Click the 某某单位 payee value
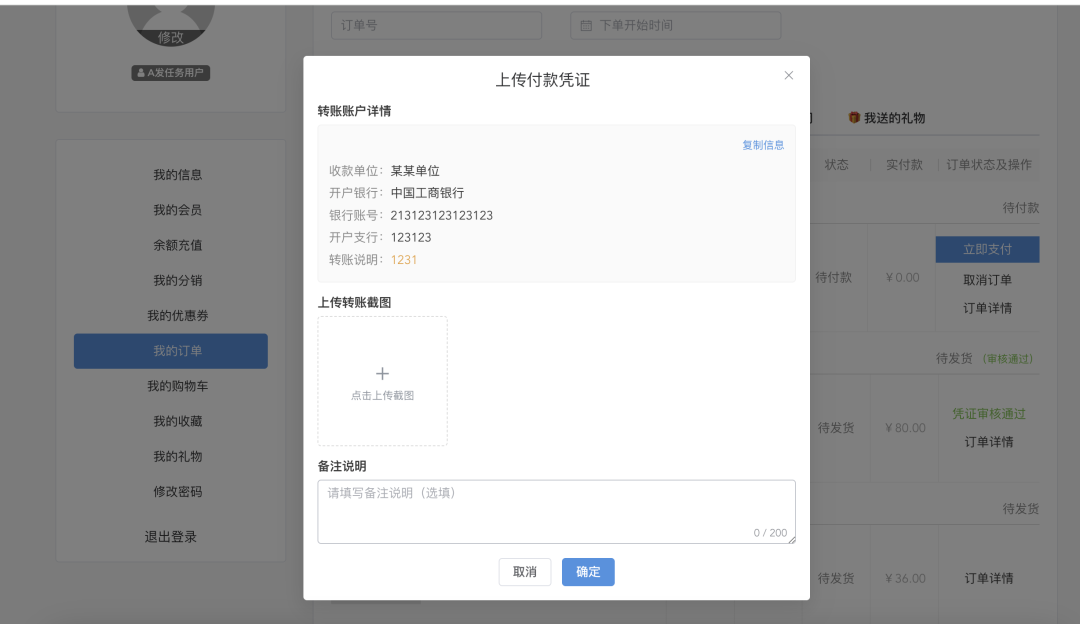Image resolution: width=1080 pixels, height=624 pixels. 415,171
